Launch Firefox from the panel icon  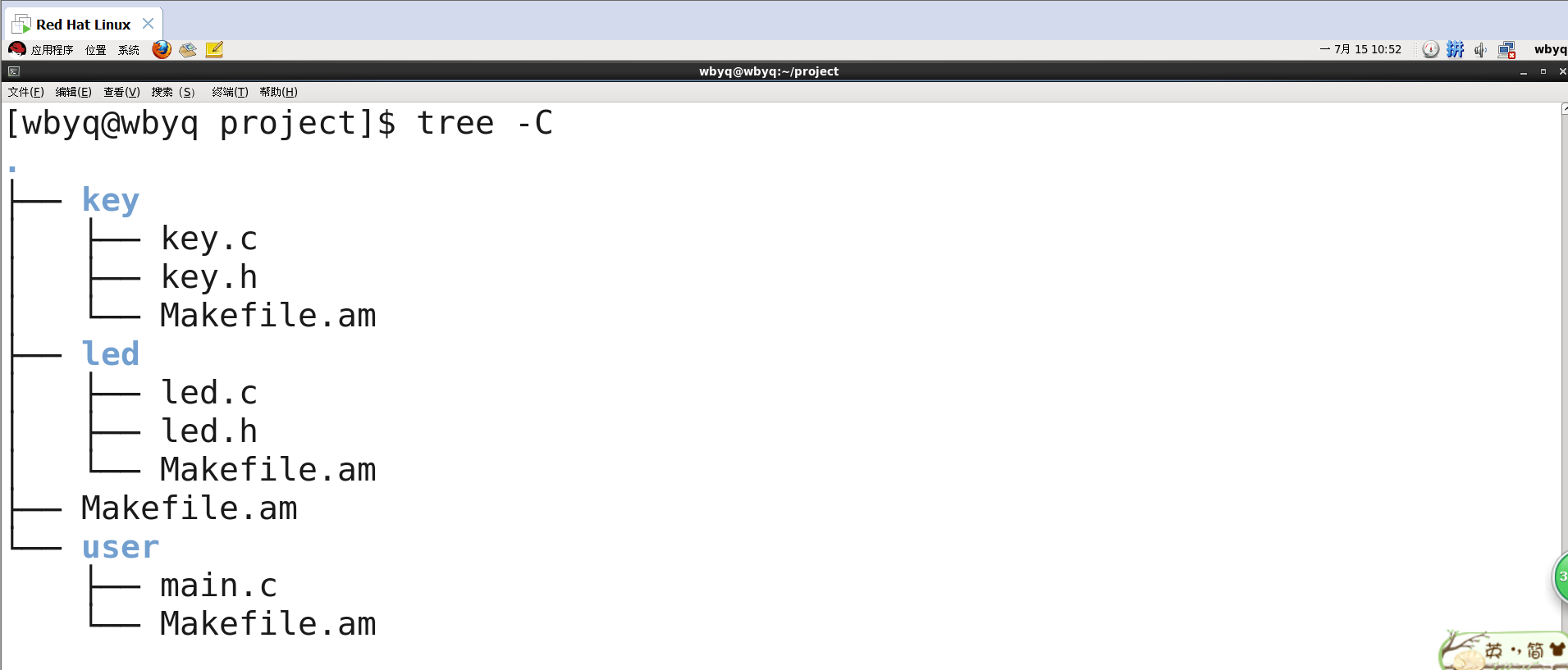(162, 50)
